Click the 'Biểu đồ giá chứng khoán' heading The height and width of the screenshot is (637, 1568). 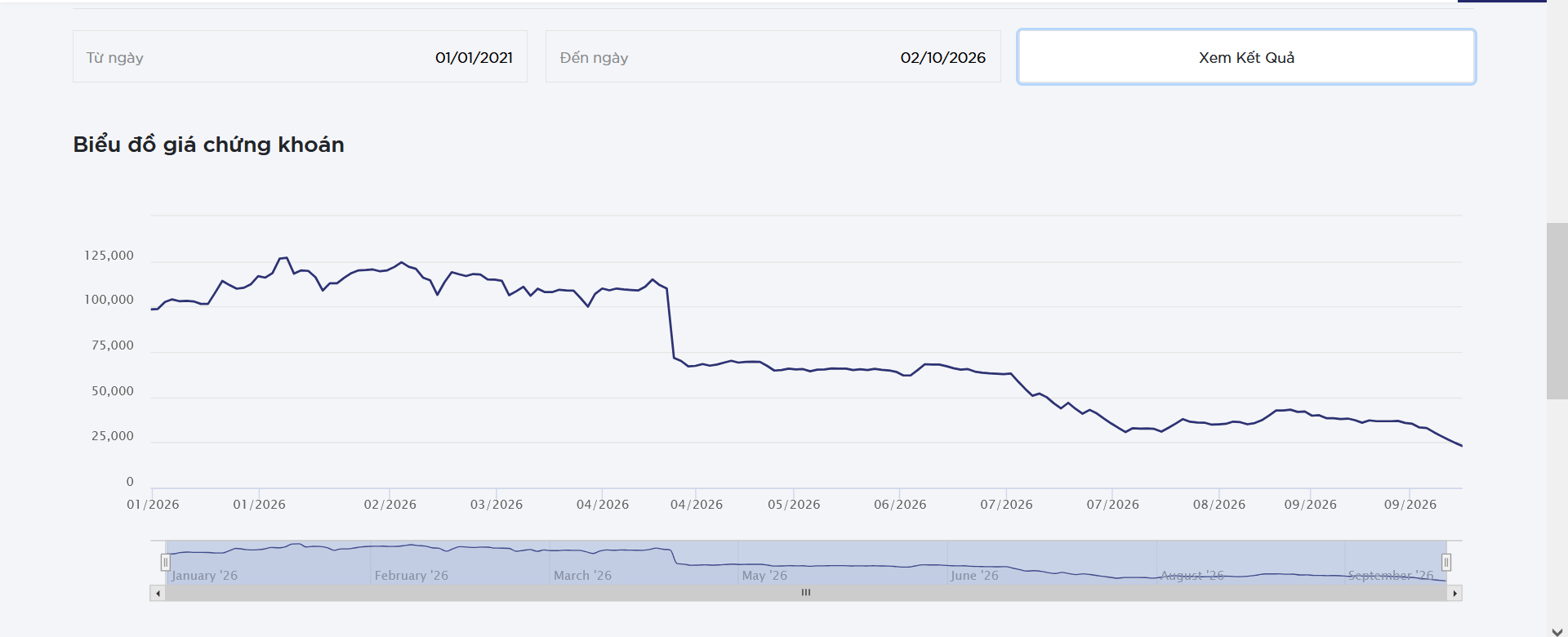tap(209, 145)
